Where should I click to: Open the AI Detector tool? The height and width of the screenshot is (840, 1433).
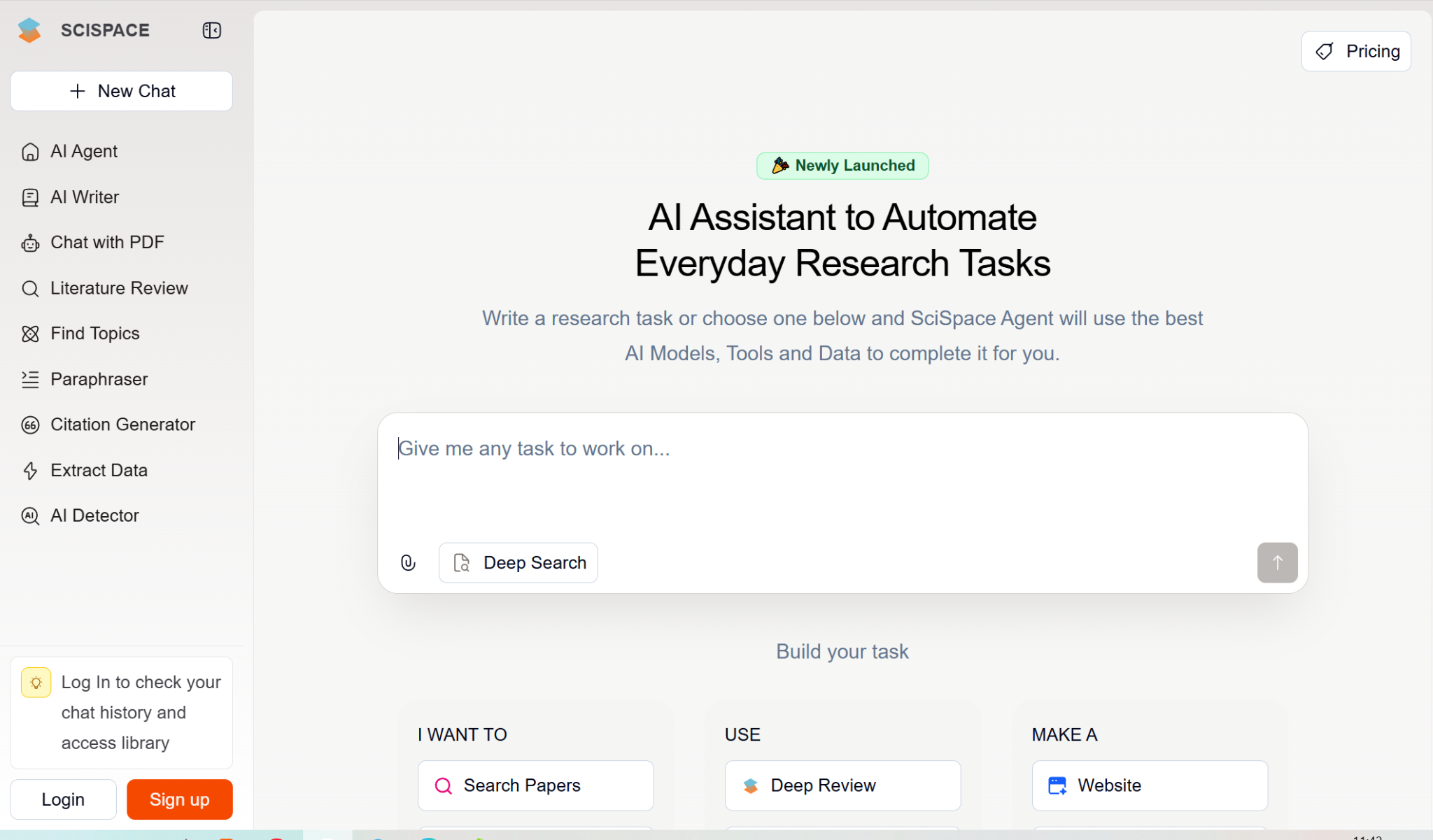pyautogui.click(x=94, y=515)
